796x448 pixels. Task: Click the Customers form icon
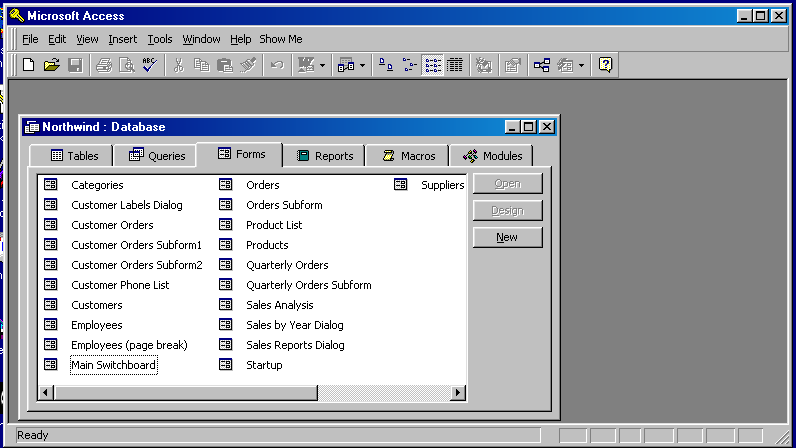point(51,305)
